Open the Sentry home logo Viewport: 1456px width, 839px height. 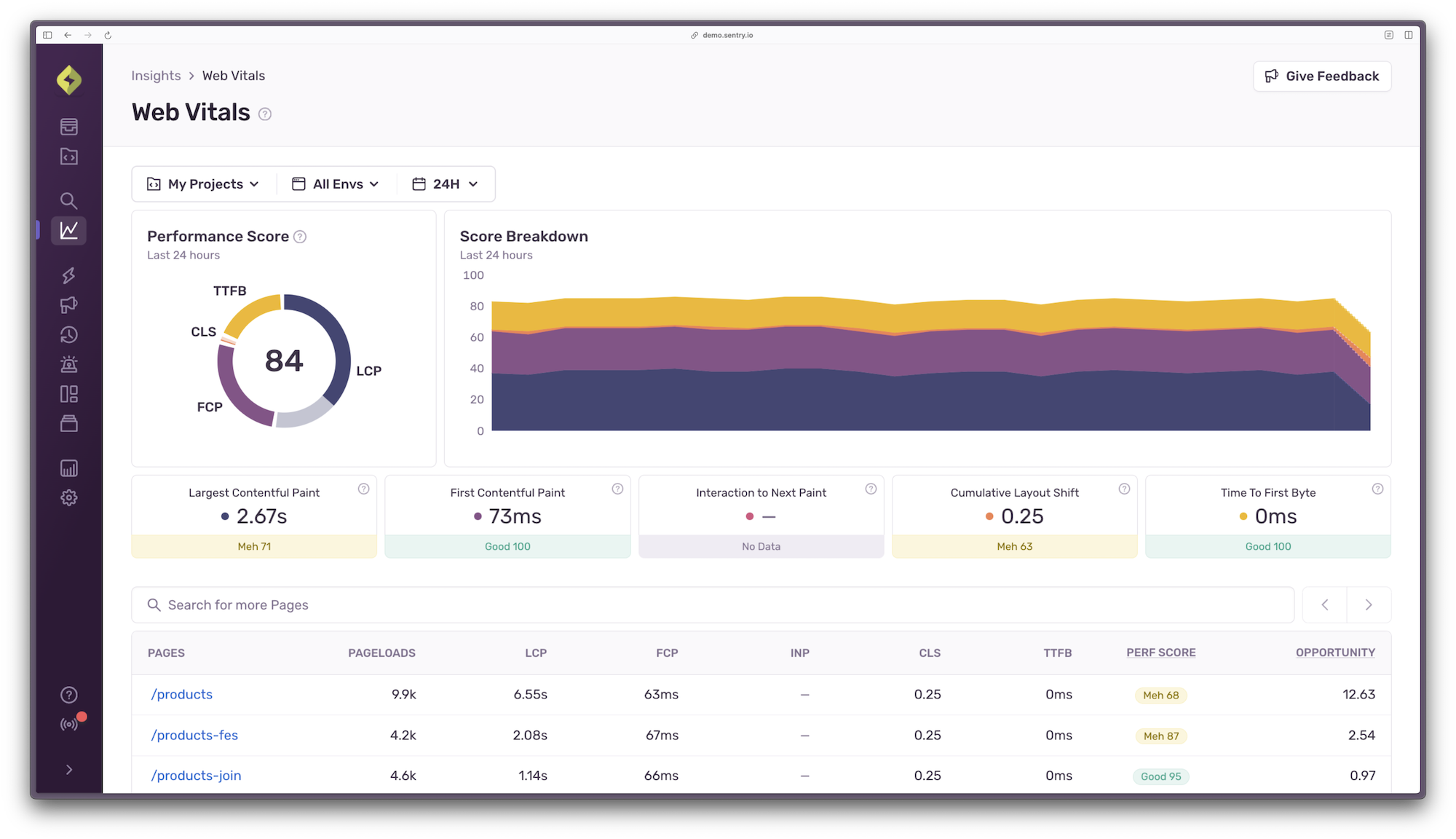[x=69, y=80]
